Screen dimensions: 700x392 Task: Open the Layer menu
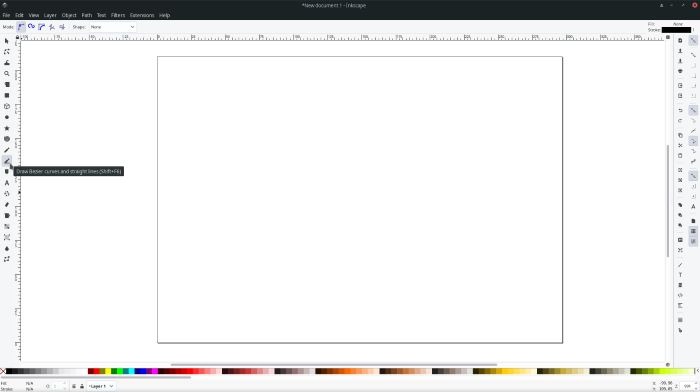(50, 15)
